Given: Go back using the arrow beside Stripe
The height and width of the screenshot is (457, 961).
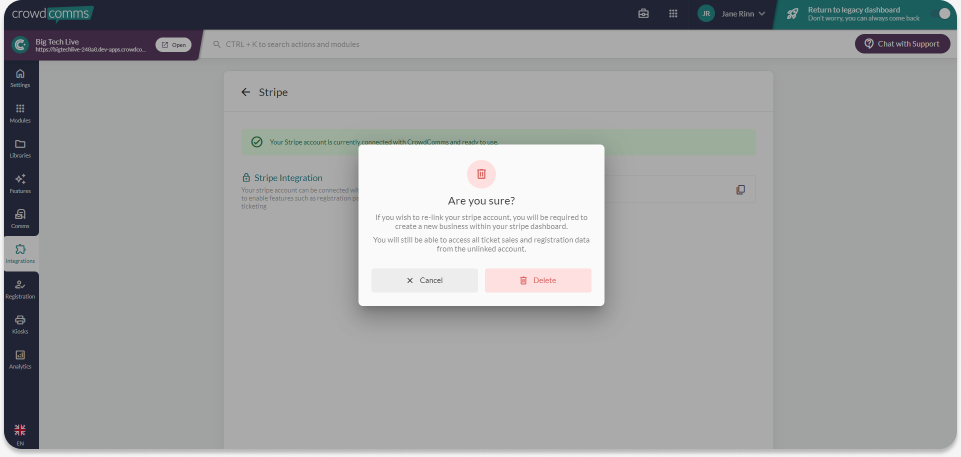Looking at the screenshot, I should coord(246,92).
